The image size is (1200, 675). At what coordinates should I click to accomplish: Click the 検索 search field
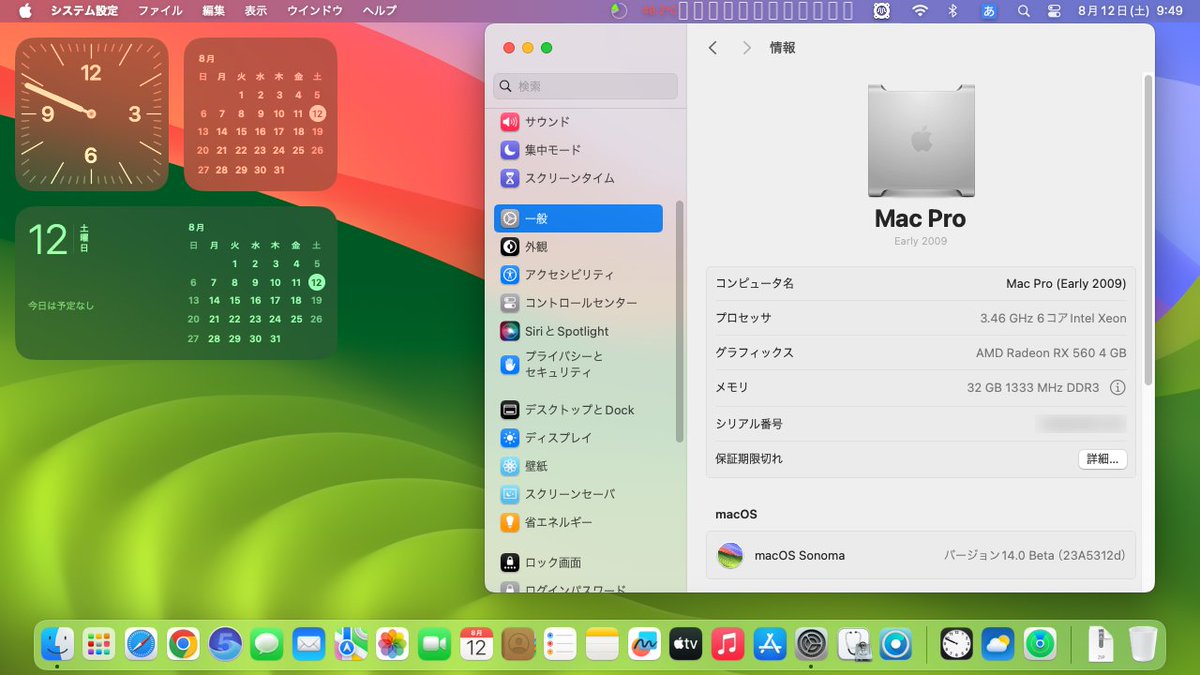click(x=585, y=86)
